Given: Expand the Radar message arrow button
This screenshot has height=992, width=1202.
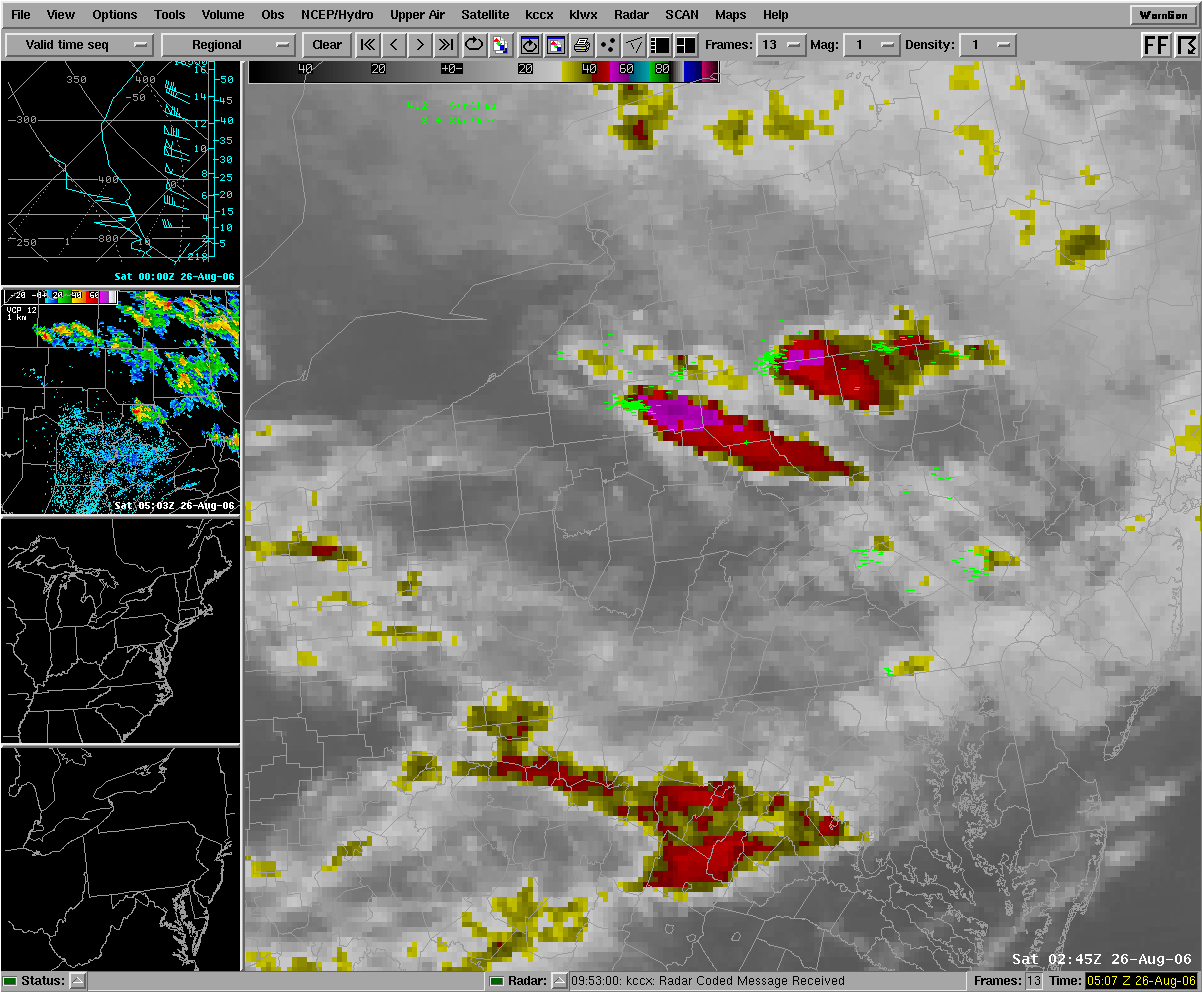Looking at the screenshot, I should pyautogui.click(x=560, y=981).
